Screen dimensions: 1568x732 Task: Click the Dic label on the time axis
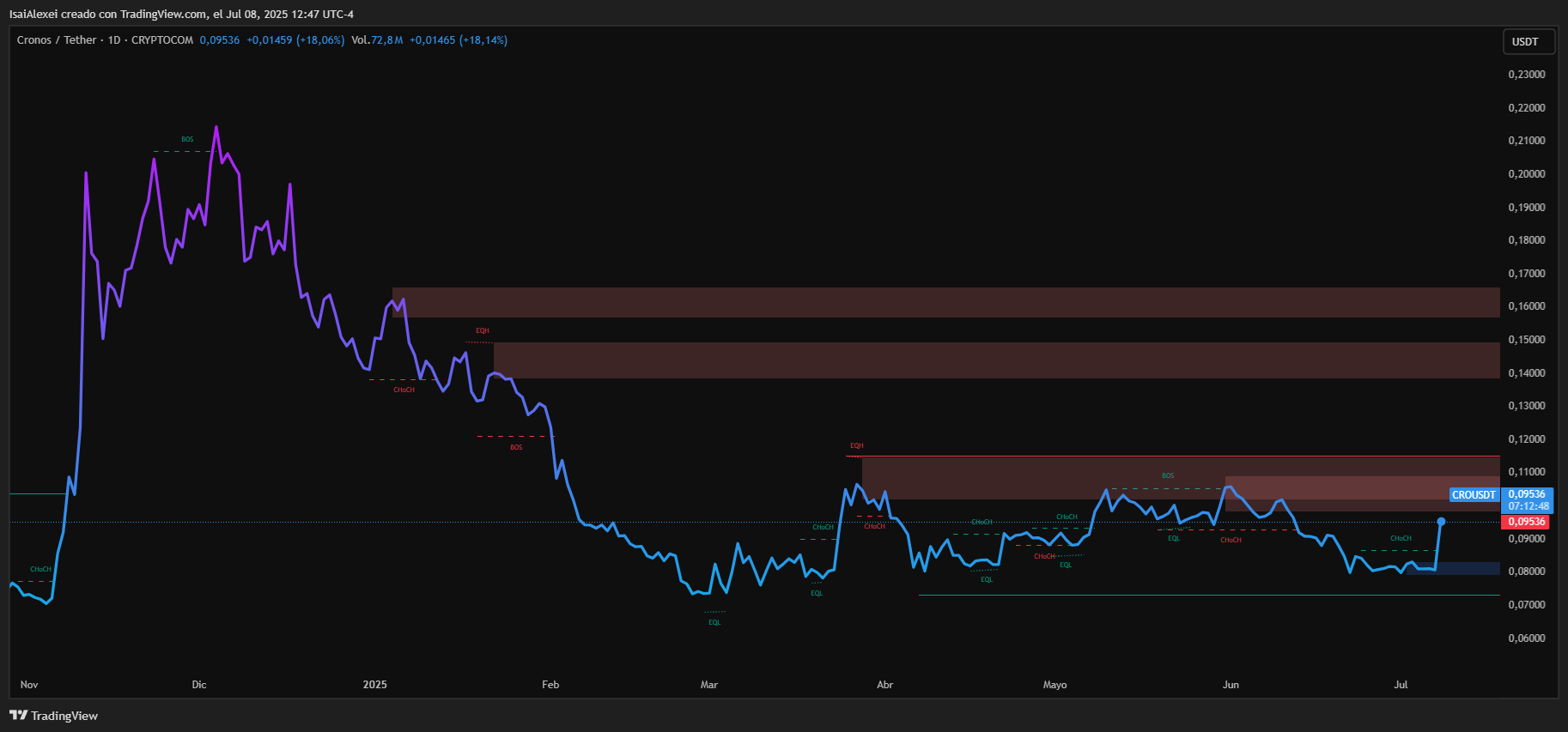(199, 685)
